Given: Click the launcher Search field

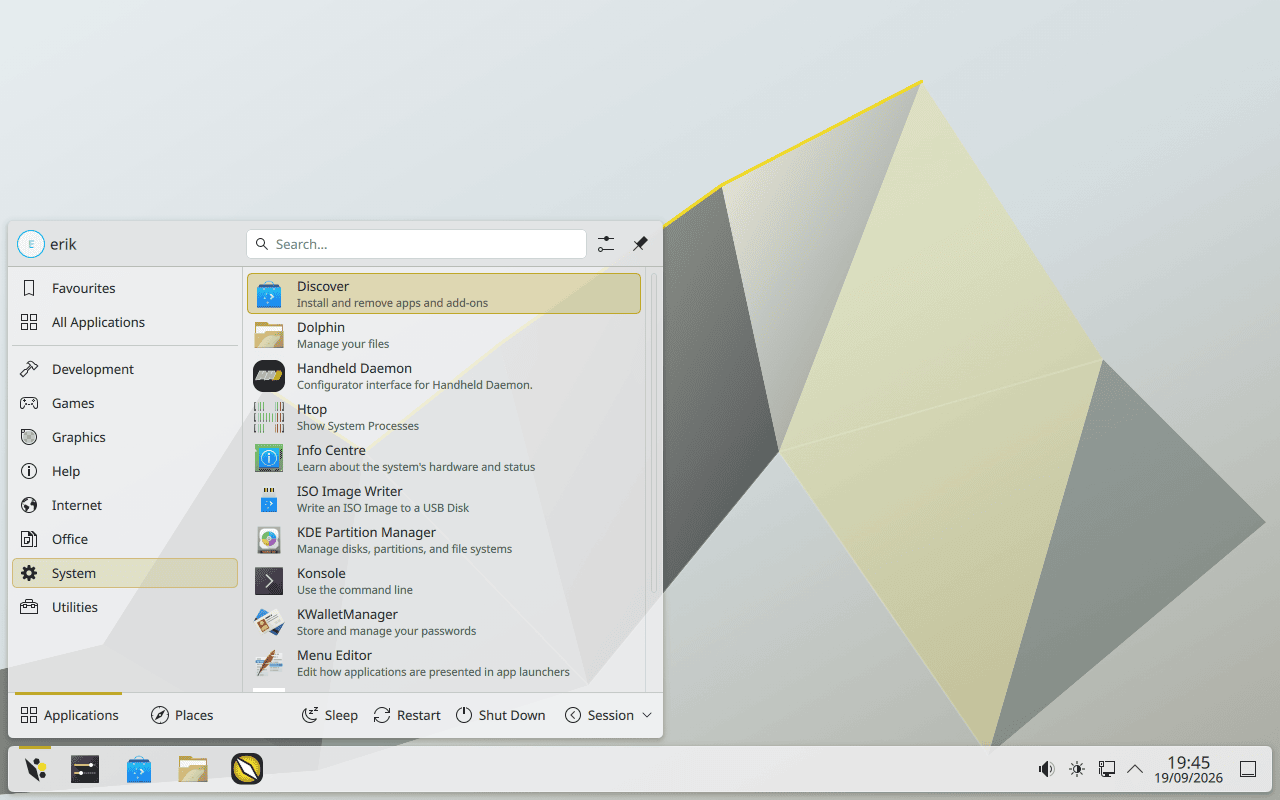Looking at the screenshot, I should [x=416, y=244].
